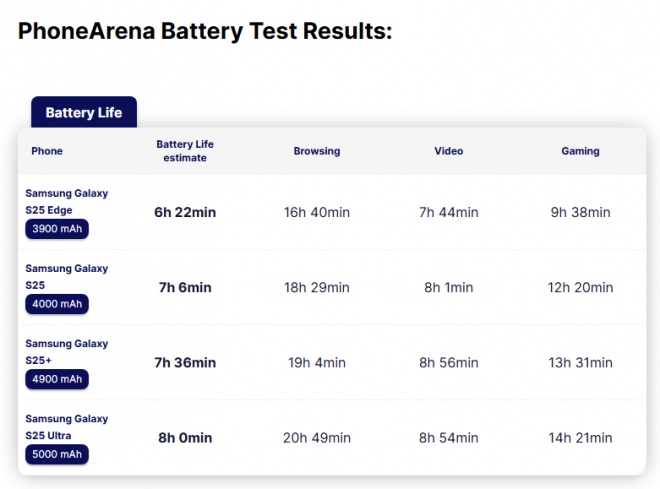This screenshot has width=660, height=489.
Task: Click the Browsing column header
Action: click(x=317, y=151)
